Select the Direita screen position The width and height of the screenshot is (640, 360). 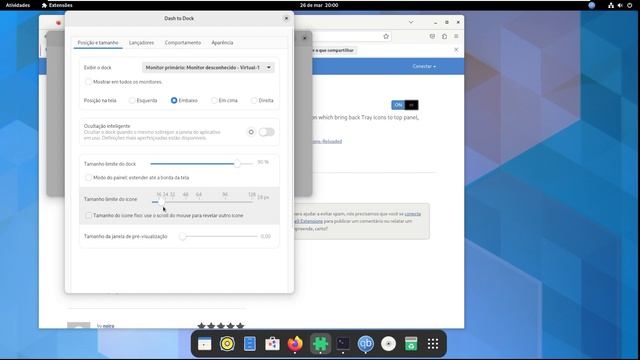coord(254,100)
